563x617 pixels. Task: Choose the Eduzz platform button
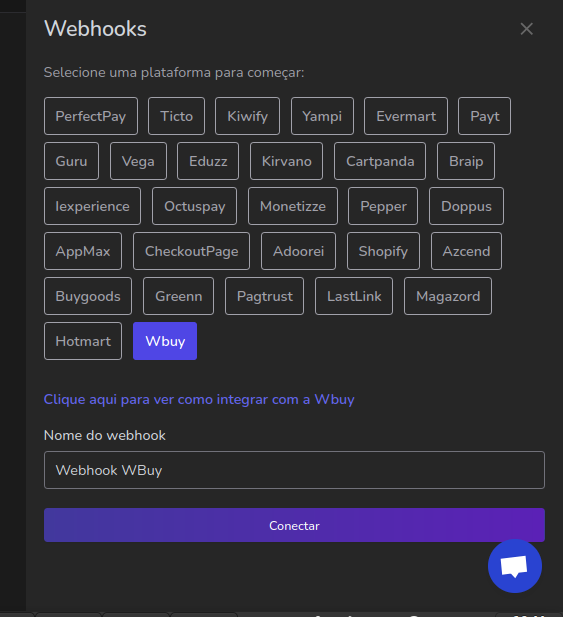coord(208,161)
